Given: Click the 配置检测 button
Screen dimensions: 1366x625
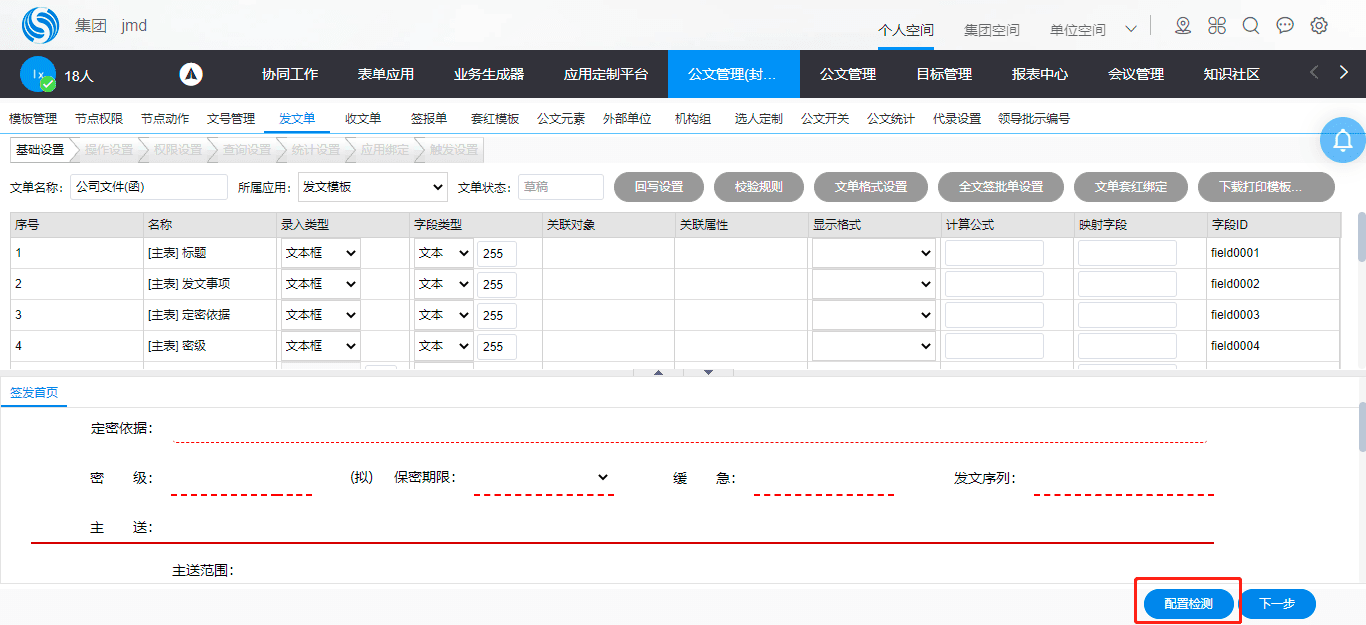Looking at the screenshot, I should tap(1189, 604).
